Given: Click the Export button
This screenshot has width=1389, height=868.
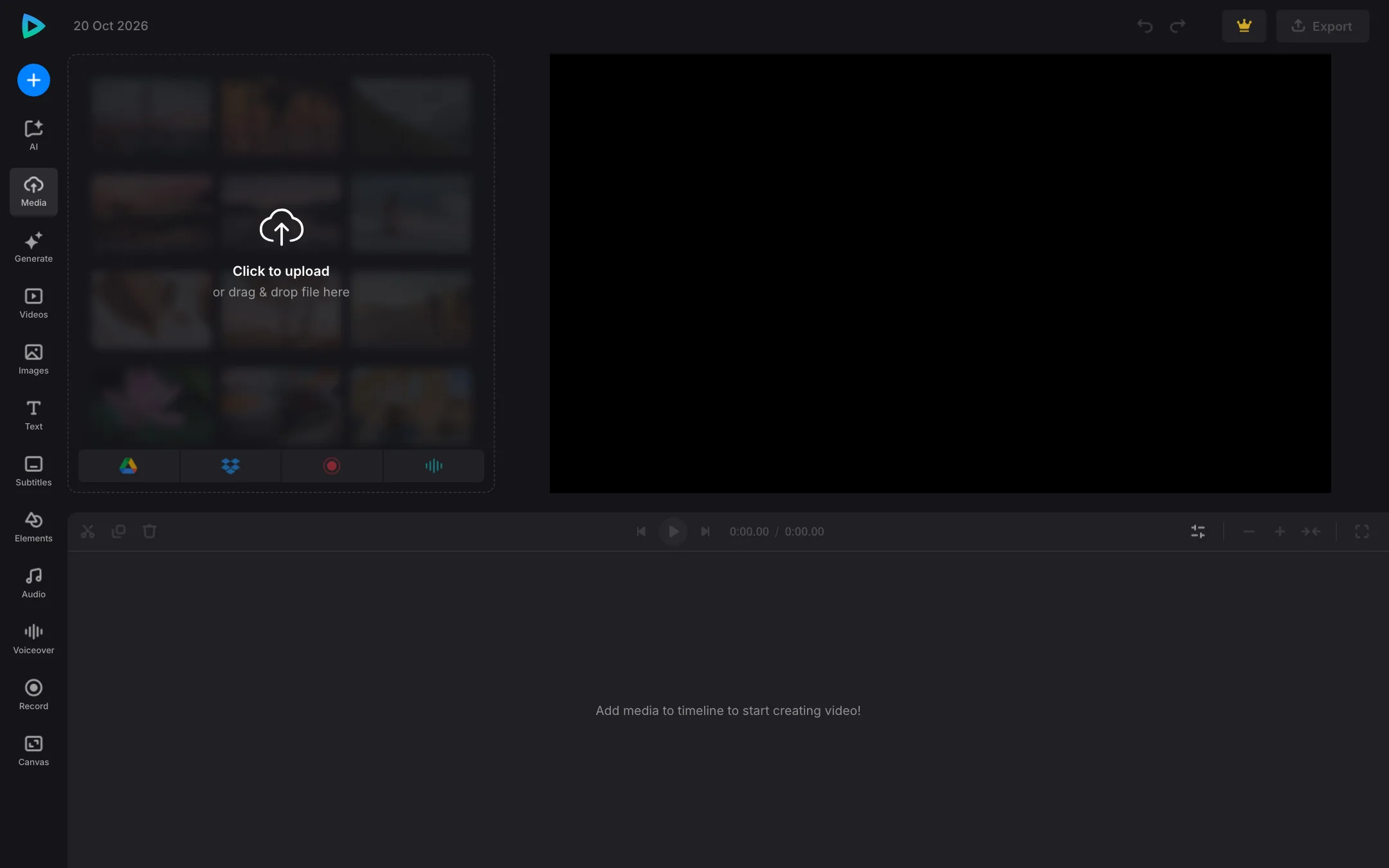Looking at the screenshot, I should pyautogui.click(x=1323, y=26).
